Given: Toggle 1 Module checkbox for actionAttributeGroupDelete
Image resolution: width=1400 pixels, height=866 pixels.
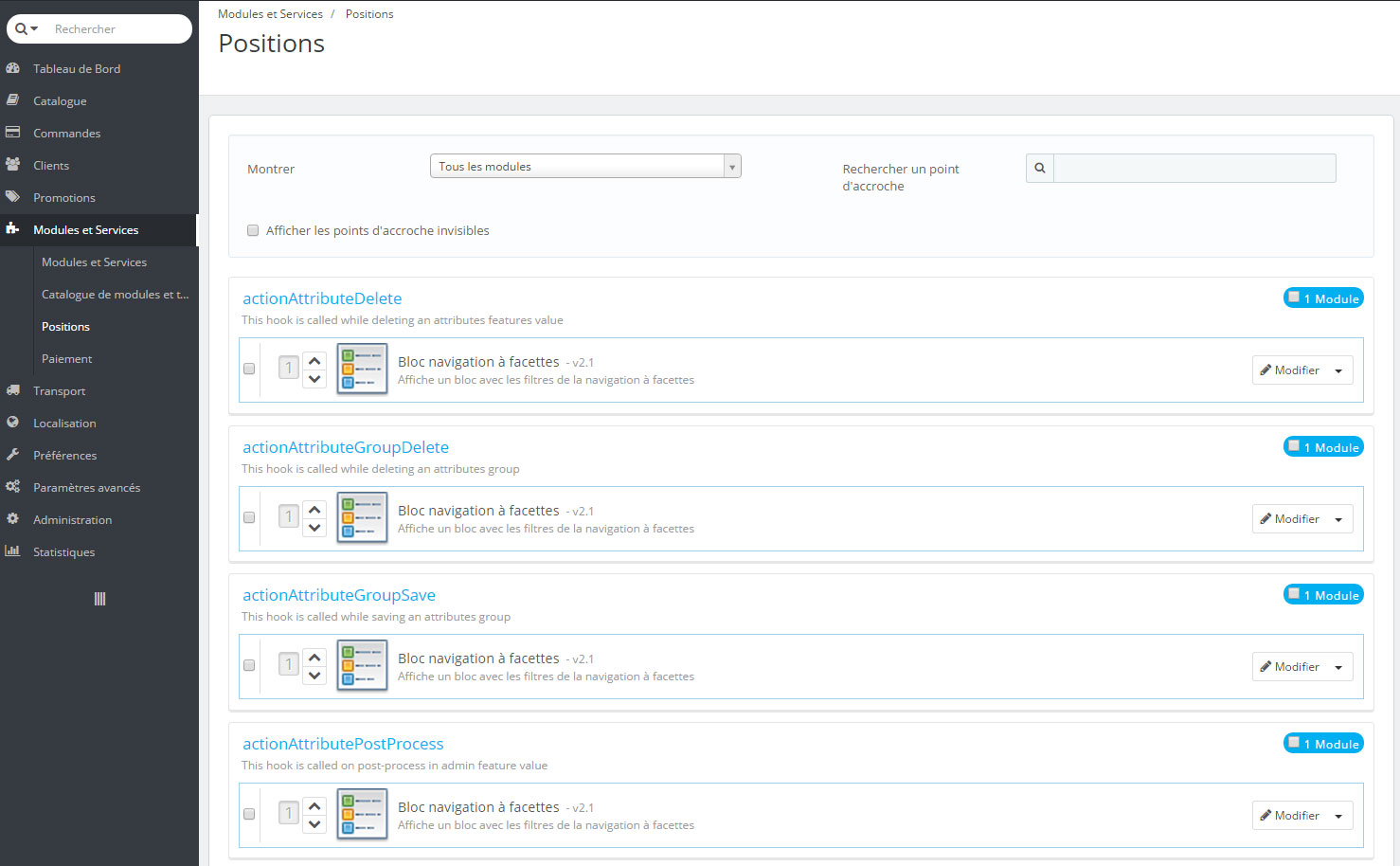Looking at the screenshot, I should pos(1294,445).
